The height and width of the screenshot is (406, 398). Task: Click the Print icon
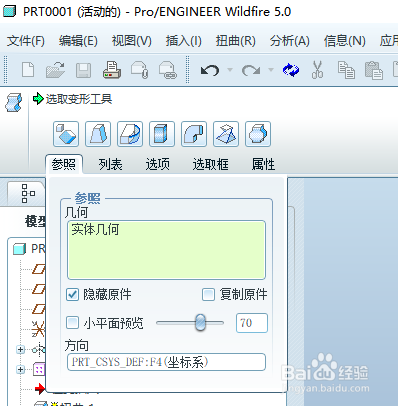[x=112, y=70]
